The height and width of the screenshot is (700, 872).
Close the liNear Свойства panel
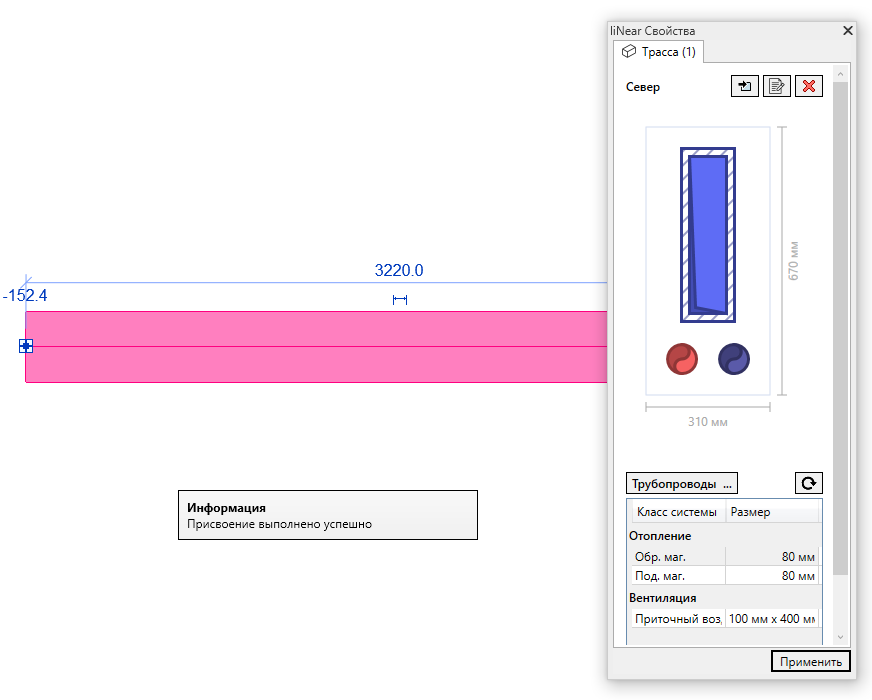(848, 31)
